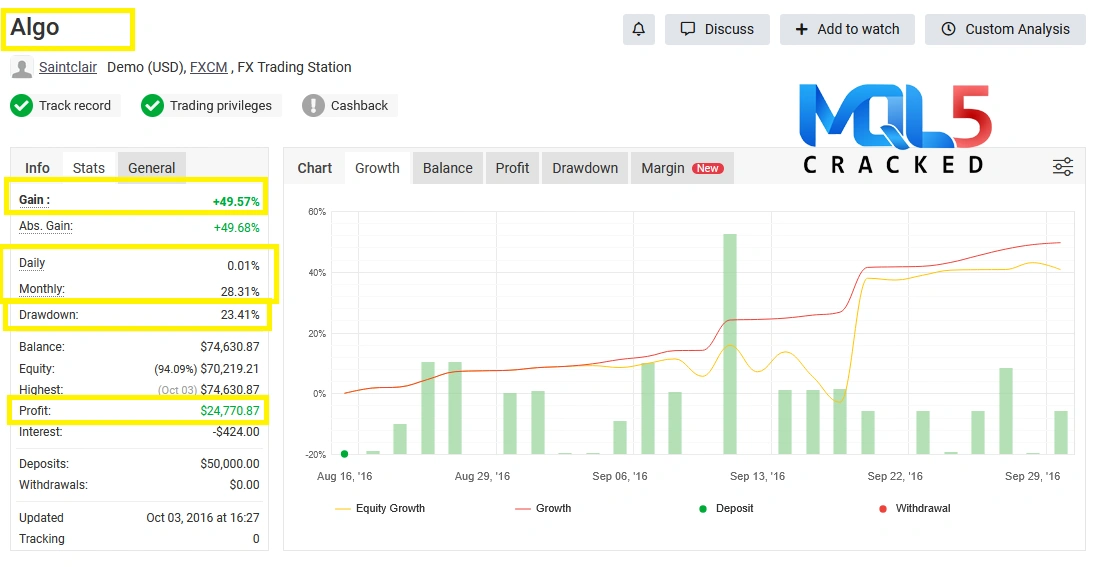This screenshot has height=567, width=1105.
Task: Open the Balance chart tab
Action: pyautogui.click(x=447, y=168)
